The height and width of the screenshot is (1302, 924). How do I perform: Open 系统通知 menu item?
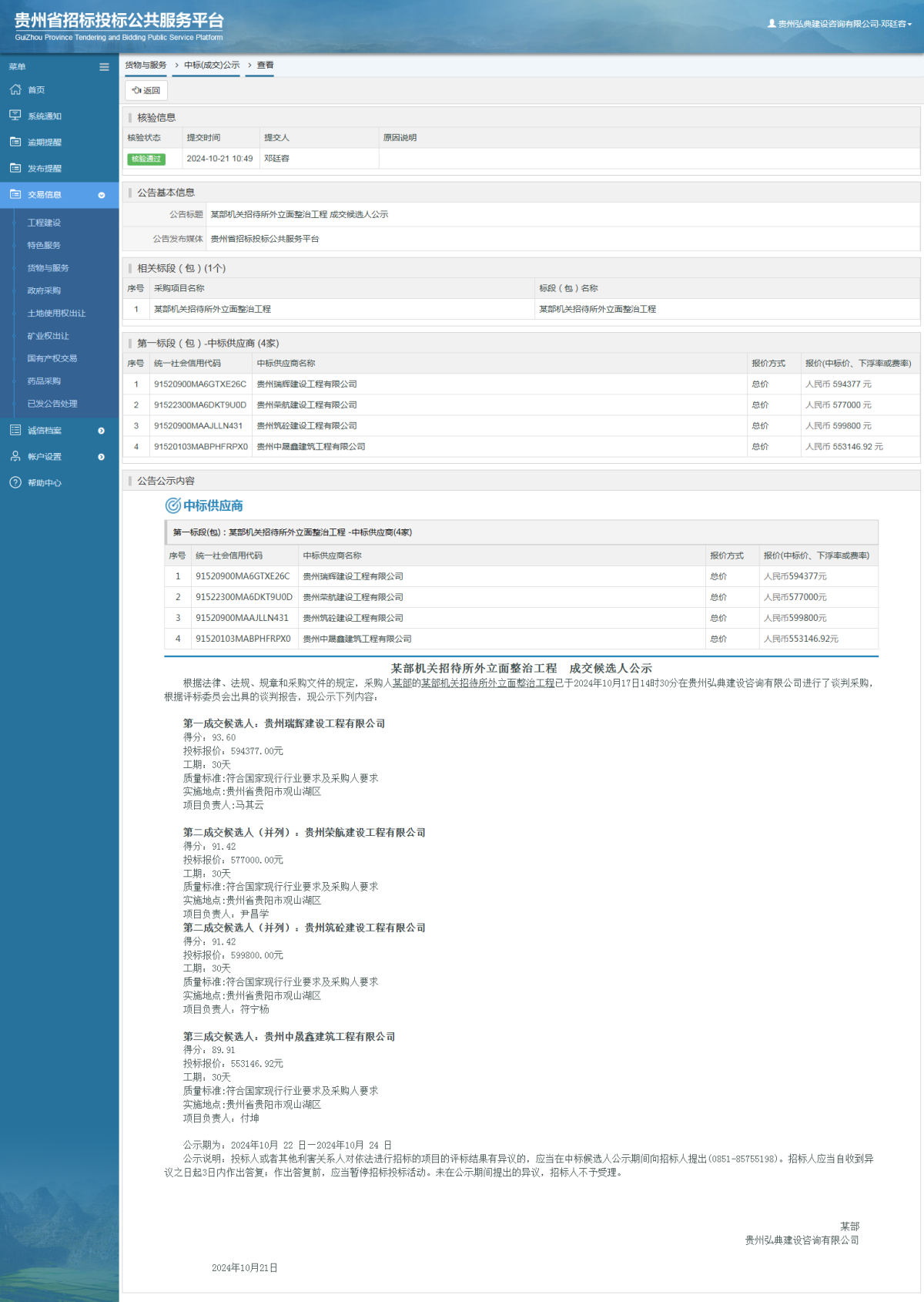45,116
